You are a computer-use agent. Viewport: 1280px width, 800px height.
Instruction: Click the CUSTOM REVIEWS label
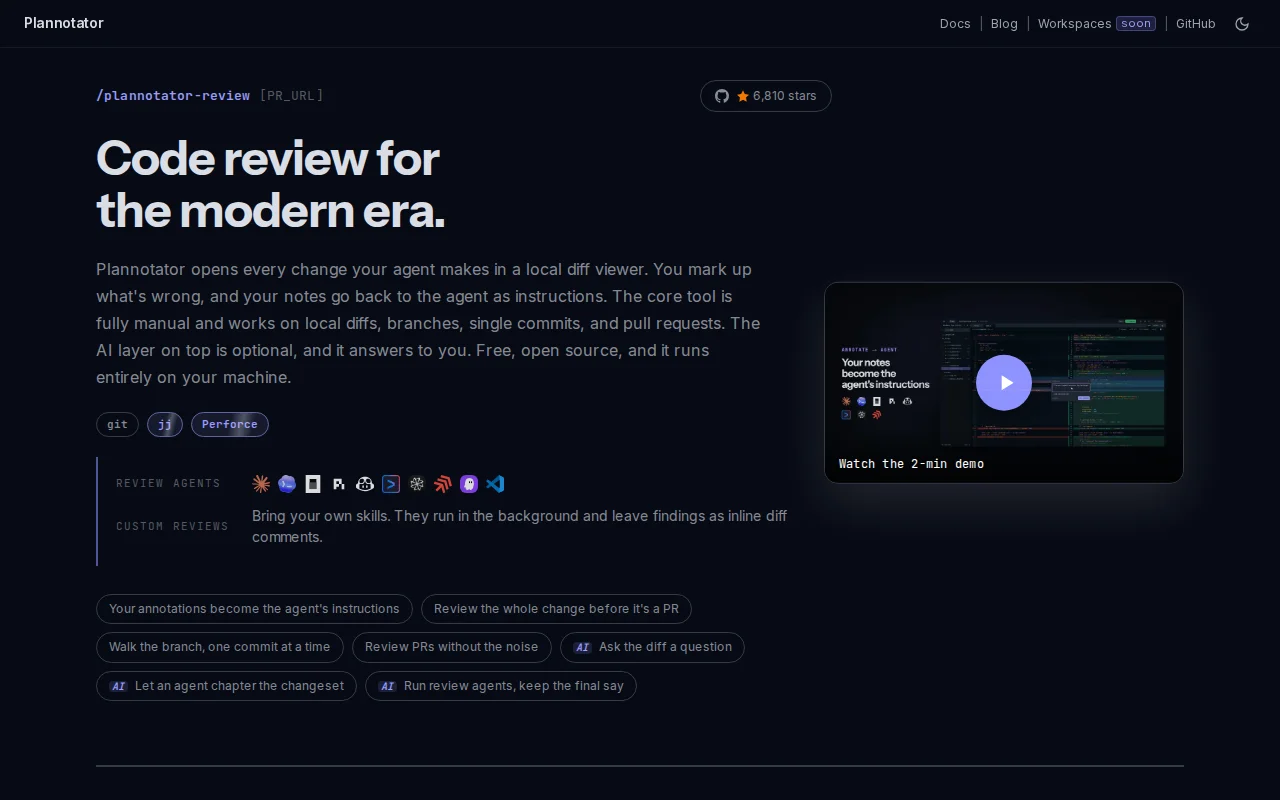(x=172, y=527)
